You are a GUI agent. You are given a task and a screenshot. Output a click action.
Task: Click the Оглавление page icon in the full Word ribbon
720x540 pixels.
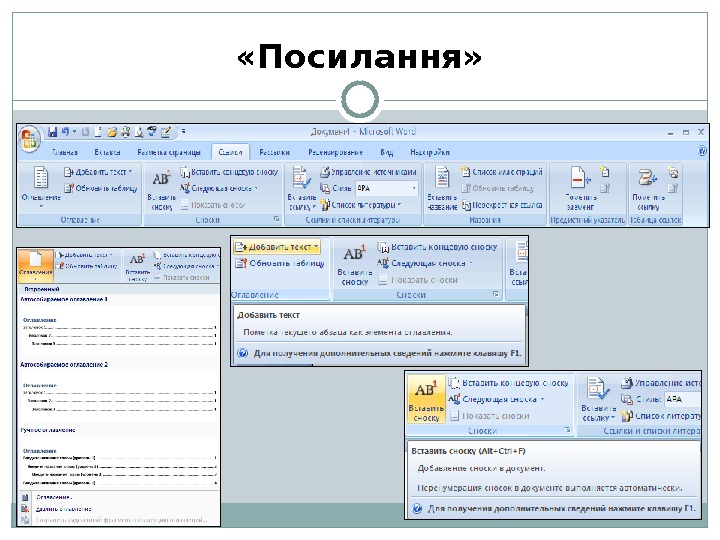click(41, 177)
